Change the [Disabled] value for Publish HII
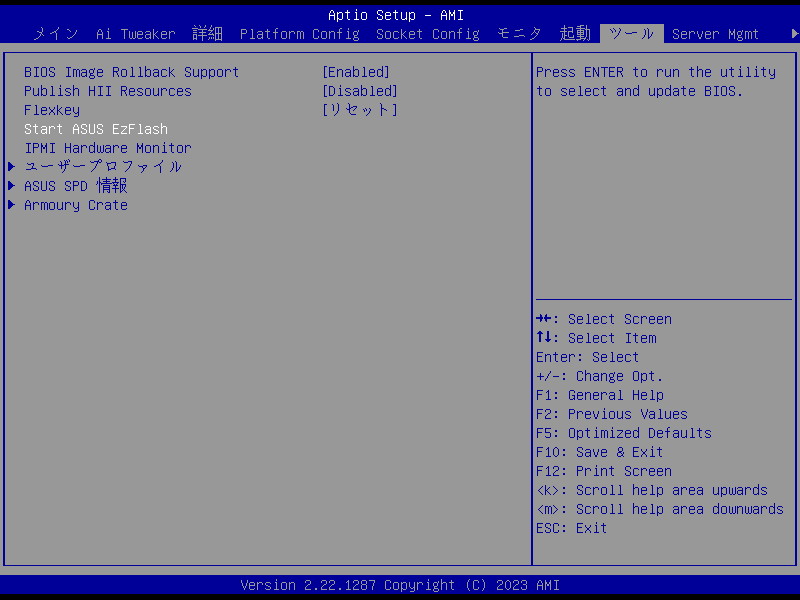Image resolution: width=800 pixels, height=600 pixels. (360, 91)
